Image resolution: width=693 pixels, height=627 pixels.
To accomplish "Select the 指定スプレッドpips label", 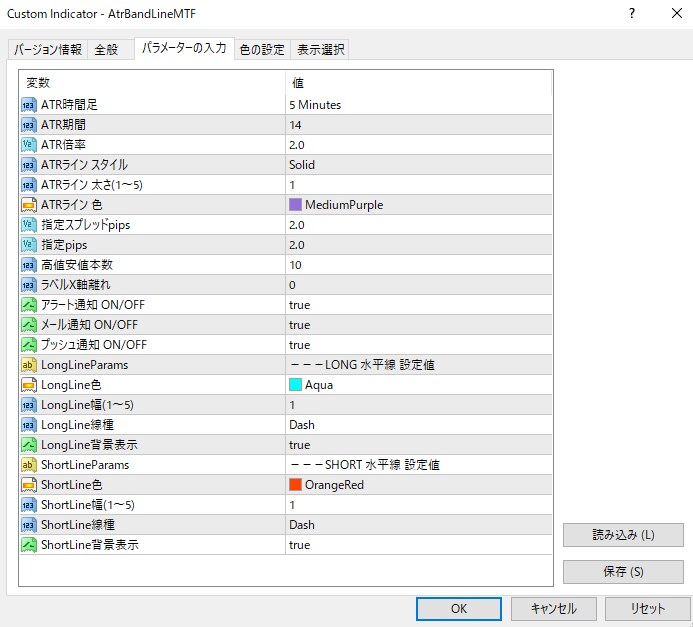I will tap(86, 225).
